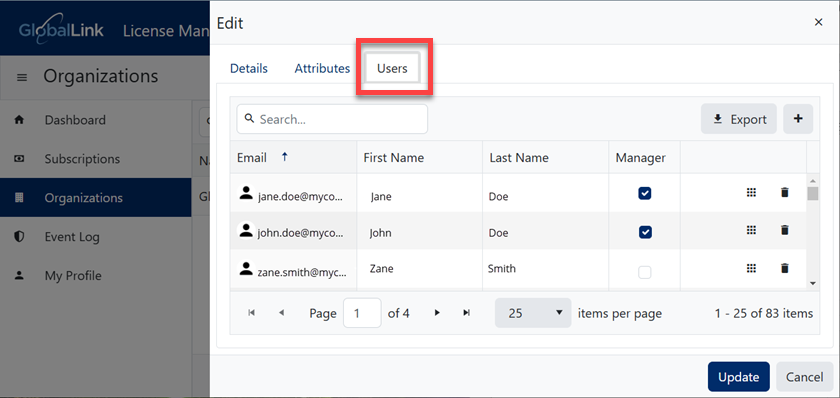Screen dimensions: 840x398
Task: Go to the last page of users
Action: click(x=466, y=313)
